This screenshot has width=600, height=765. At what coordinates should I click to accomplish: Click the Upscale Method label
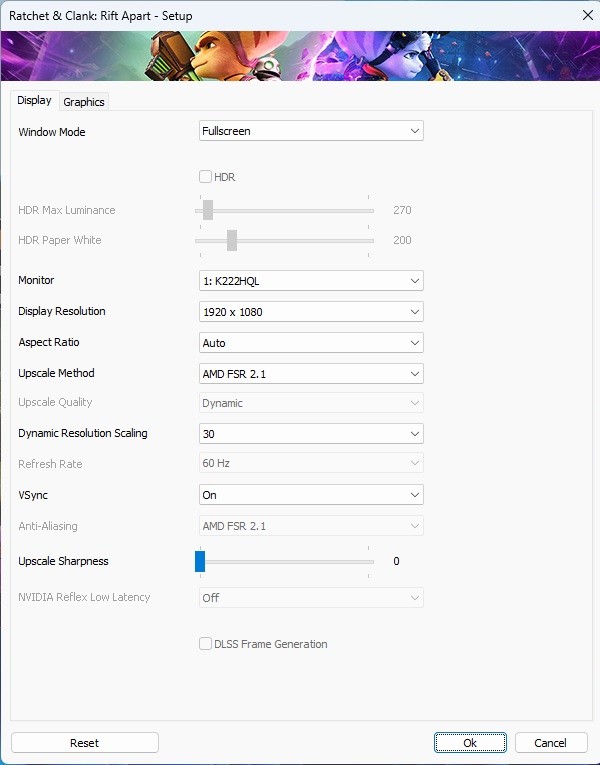57,373
